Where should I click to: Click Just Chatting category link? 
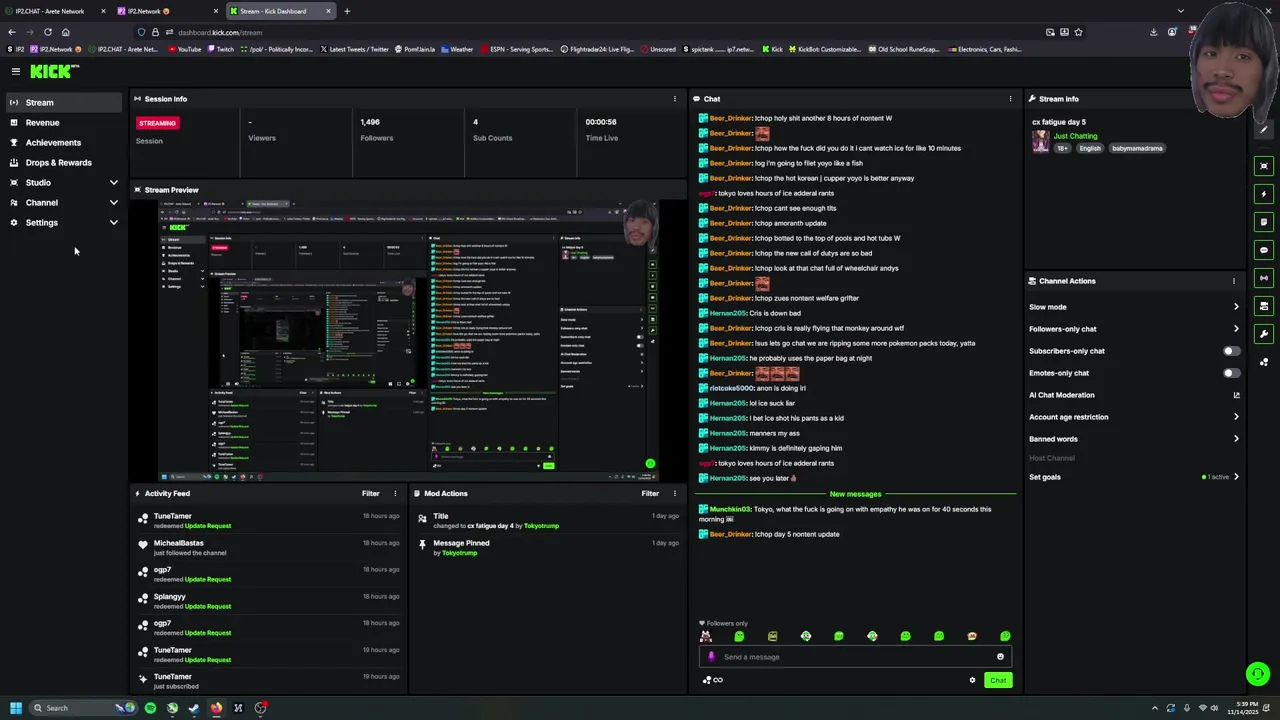pyautogui.click(x=1075, y=136)
